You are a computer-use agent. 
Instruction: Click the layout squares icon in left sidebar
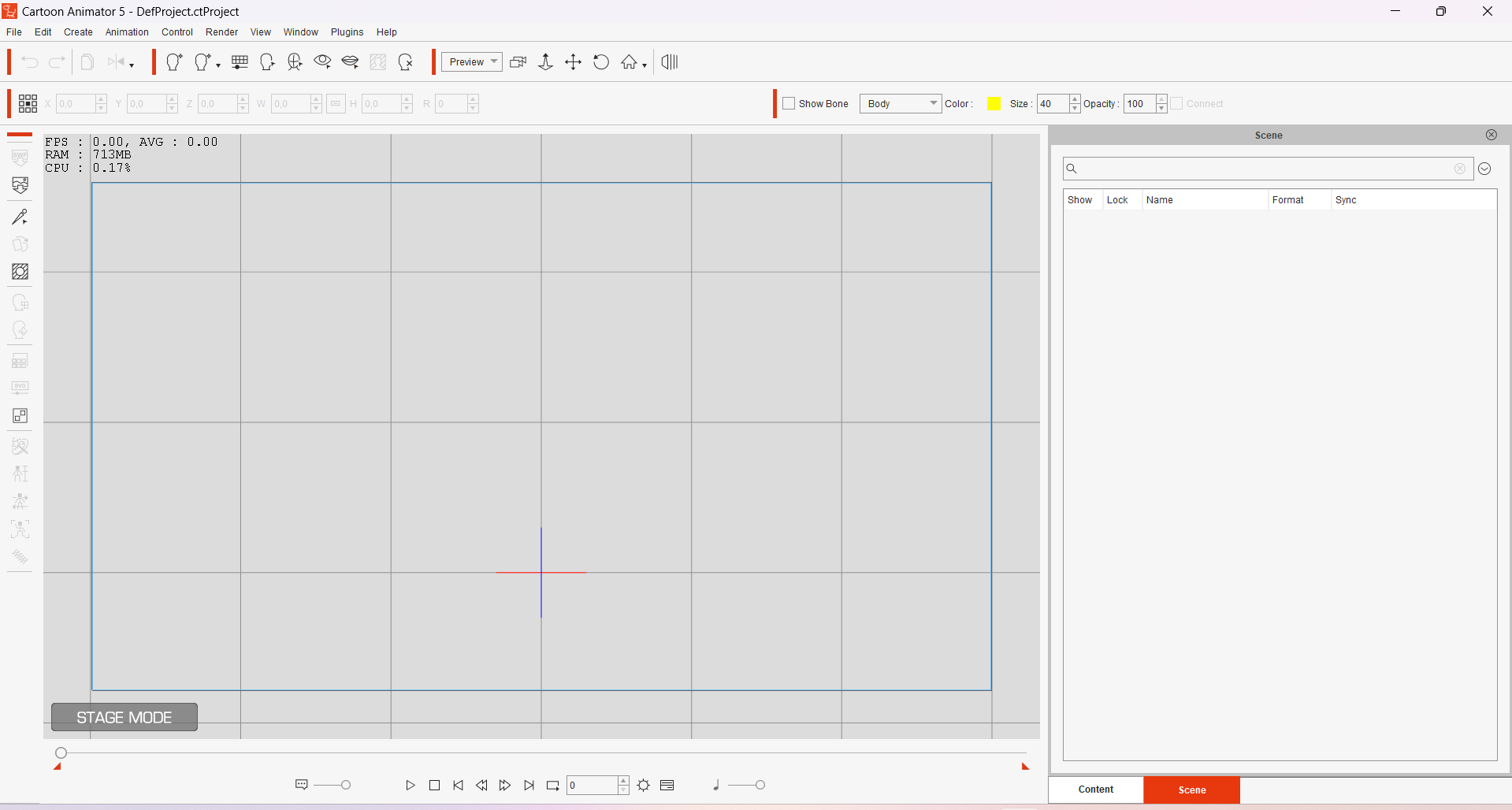click(x=20, y=416)
